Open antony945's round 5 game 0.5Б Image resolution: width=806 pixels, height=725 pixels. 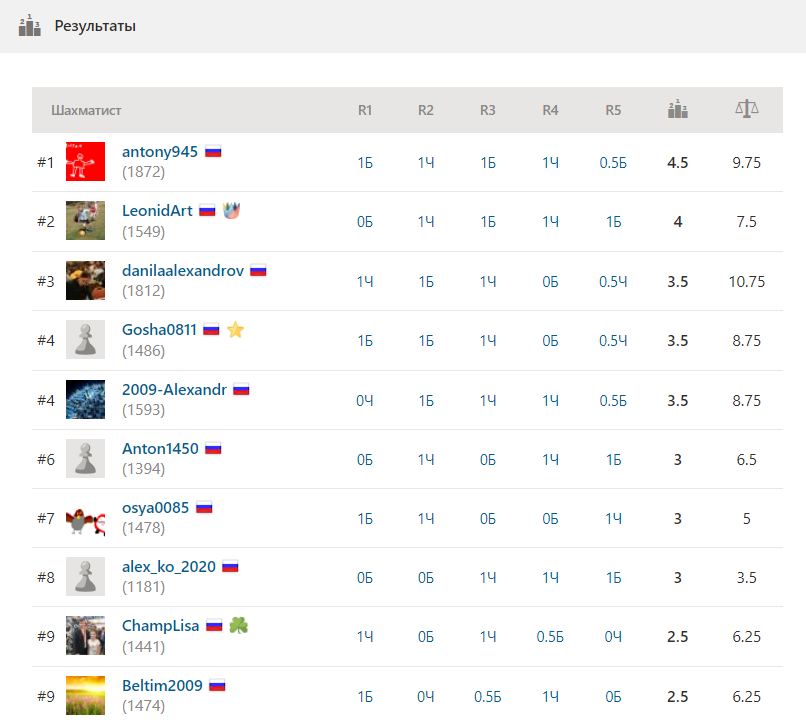point(613,163)
